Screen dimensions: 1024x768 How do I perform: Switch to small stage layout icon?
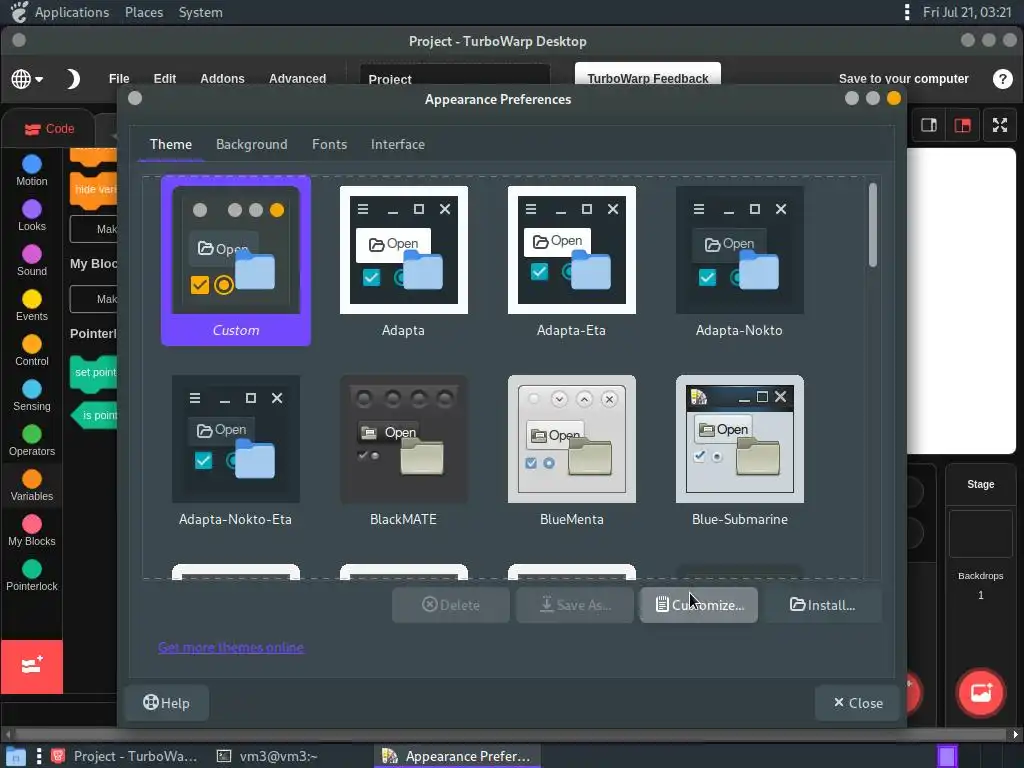point(928,125)
